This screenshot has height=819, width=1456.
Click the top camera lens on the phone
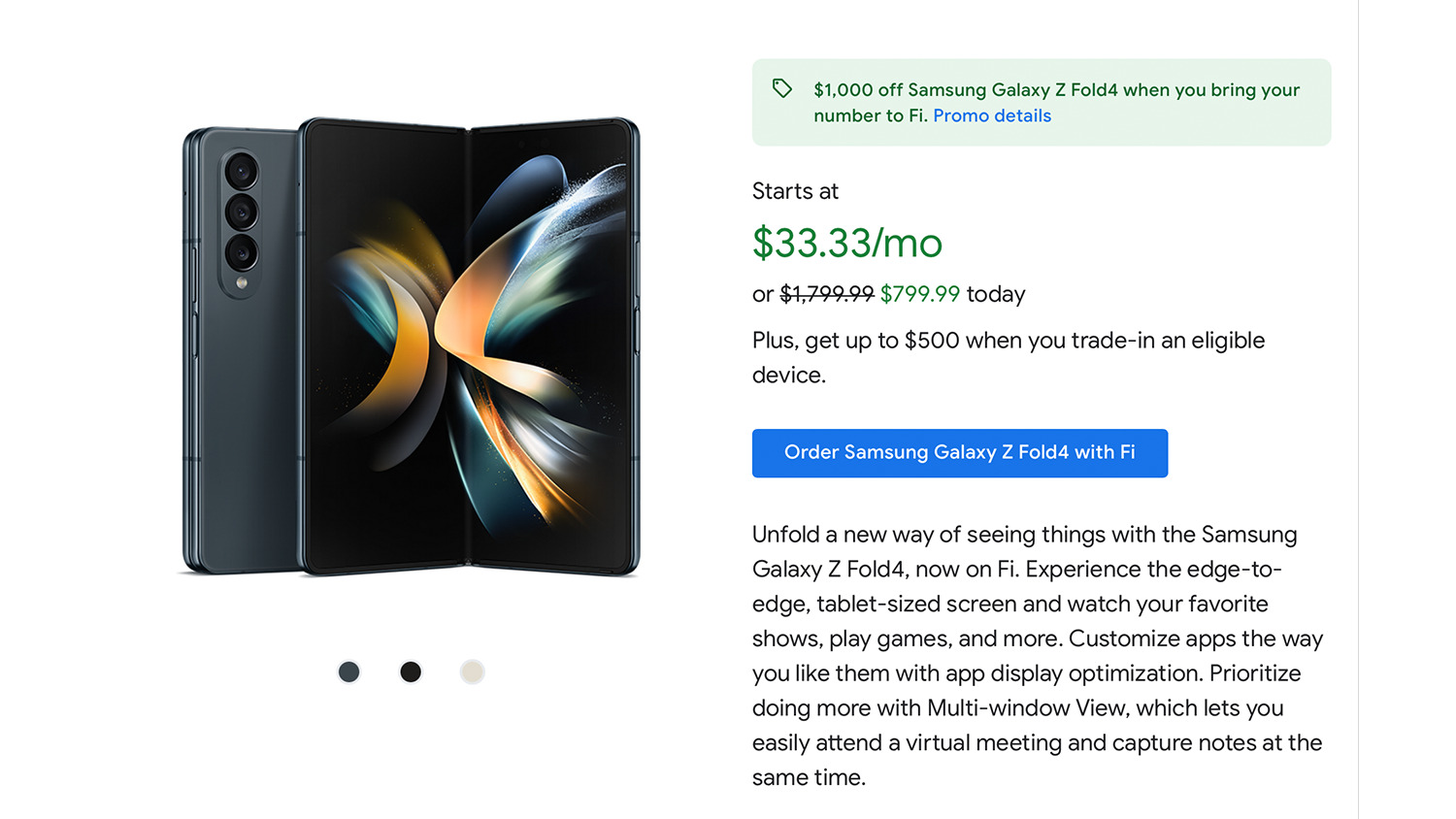click(x=241, y=172)
